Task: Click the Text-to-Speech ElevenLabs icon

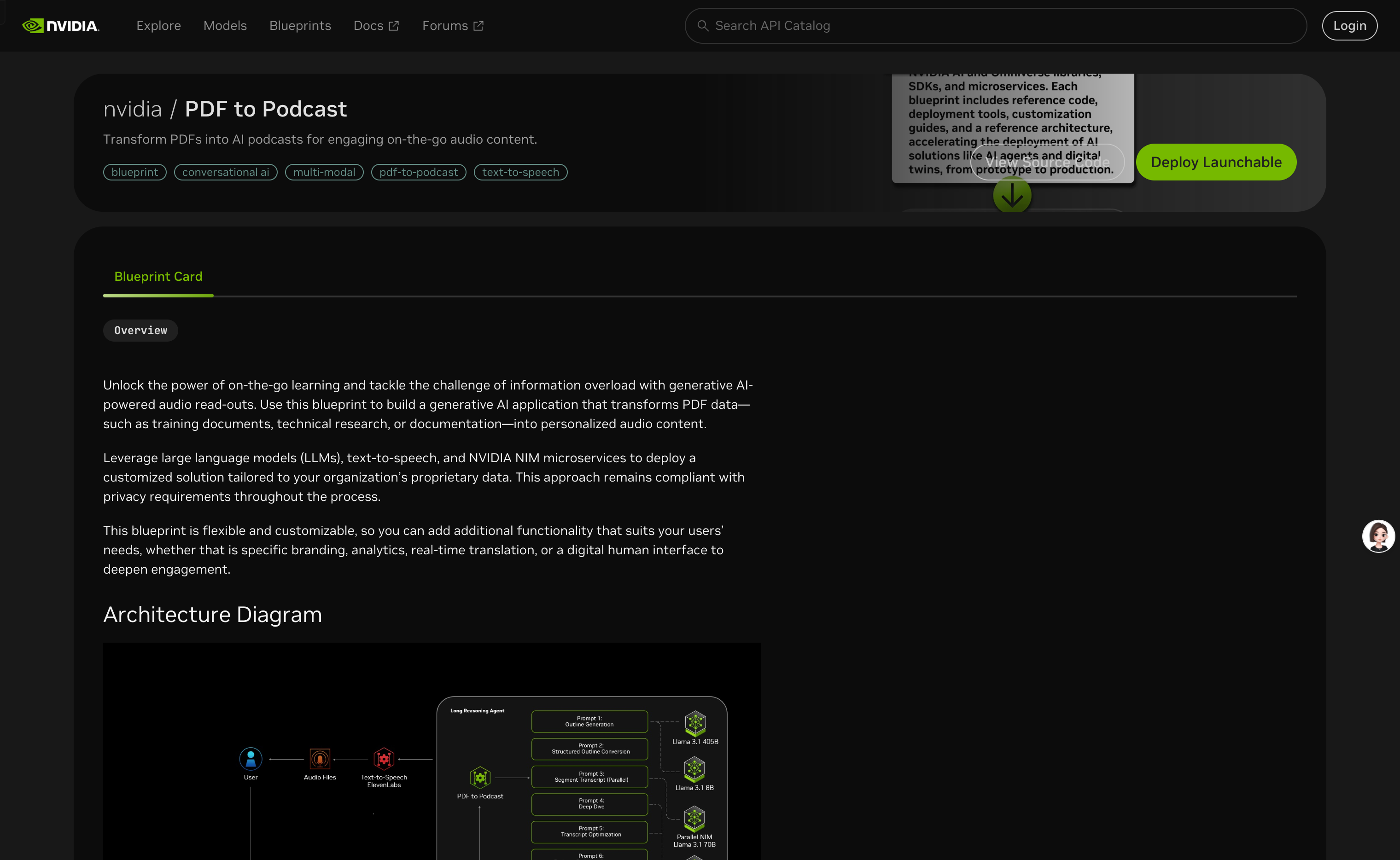Action: [384, 759]
